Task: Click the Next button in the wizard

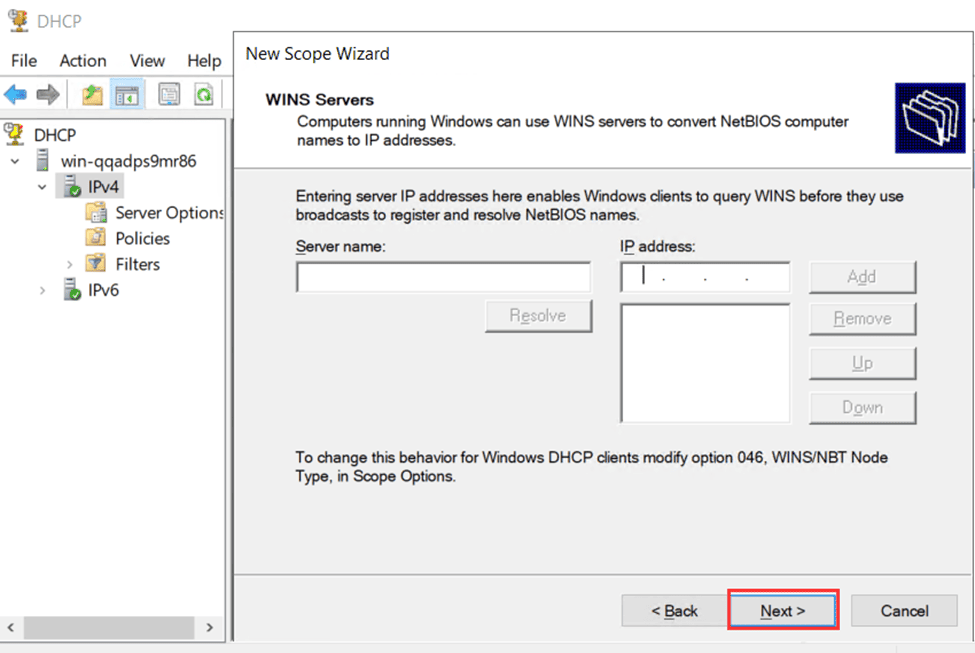Action: pyautogui.click(x=783, y=611)
